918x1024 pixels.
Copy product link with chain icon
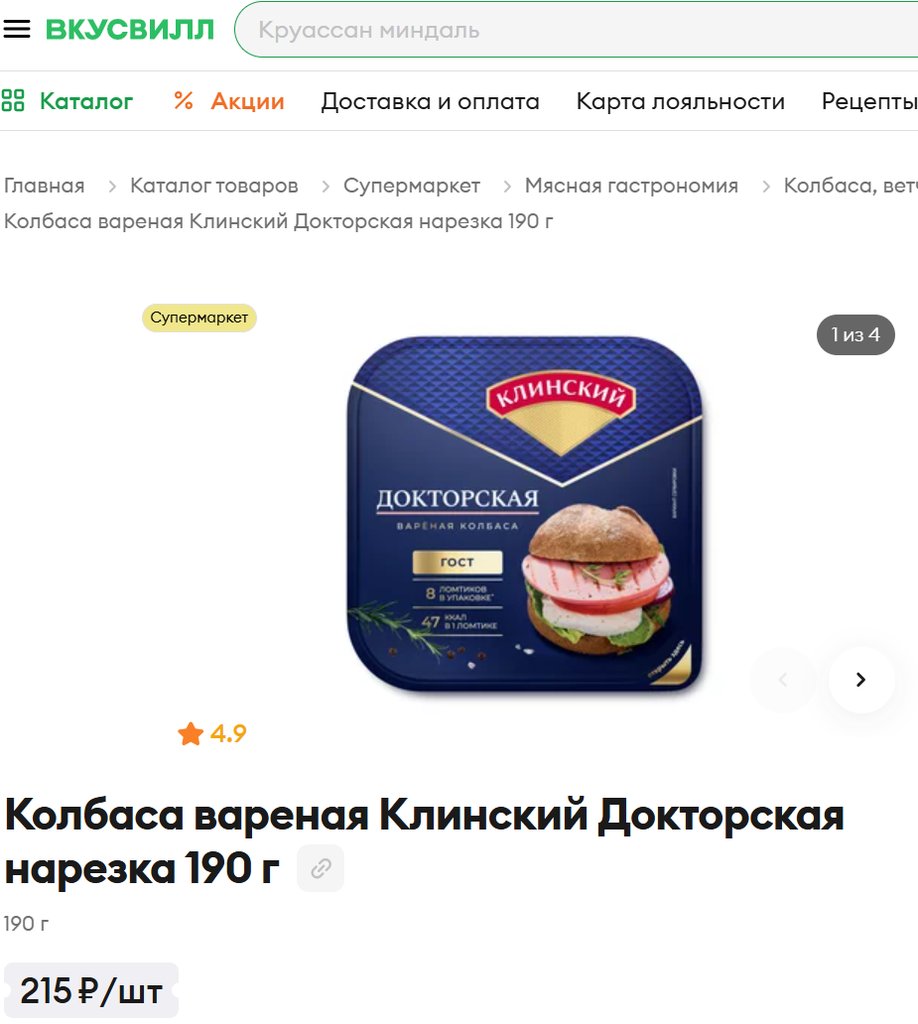(x=321, y=869)
